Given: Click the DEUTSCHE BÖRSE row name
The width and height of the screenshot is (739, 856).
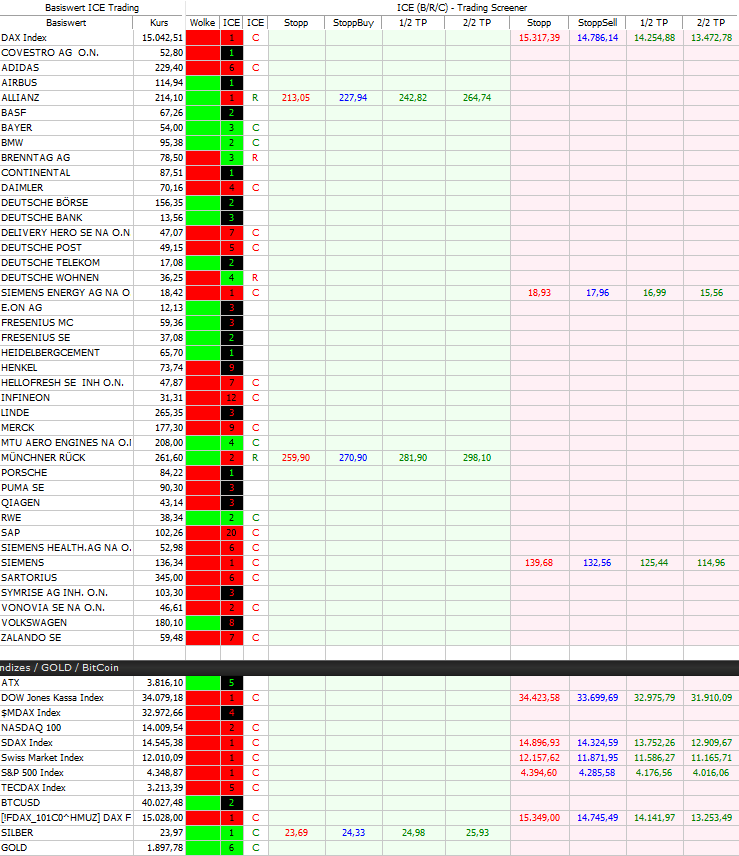Looking at the screenshot, I should [45, 203].
